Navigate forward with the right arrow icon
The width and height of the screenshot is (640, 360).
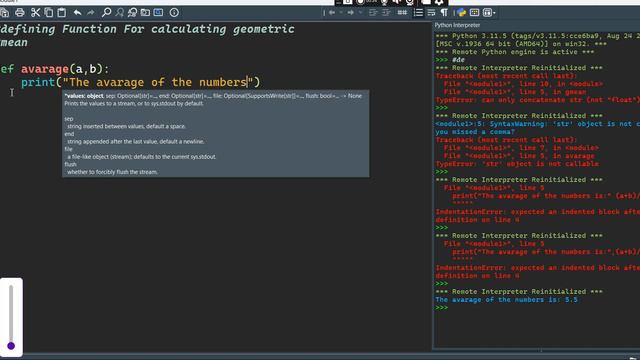[351, 13]
